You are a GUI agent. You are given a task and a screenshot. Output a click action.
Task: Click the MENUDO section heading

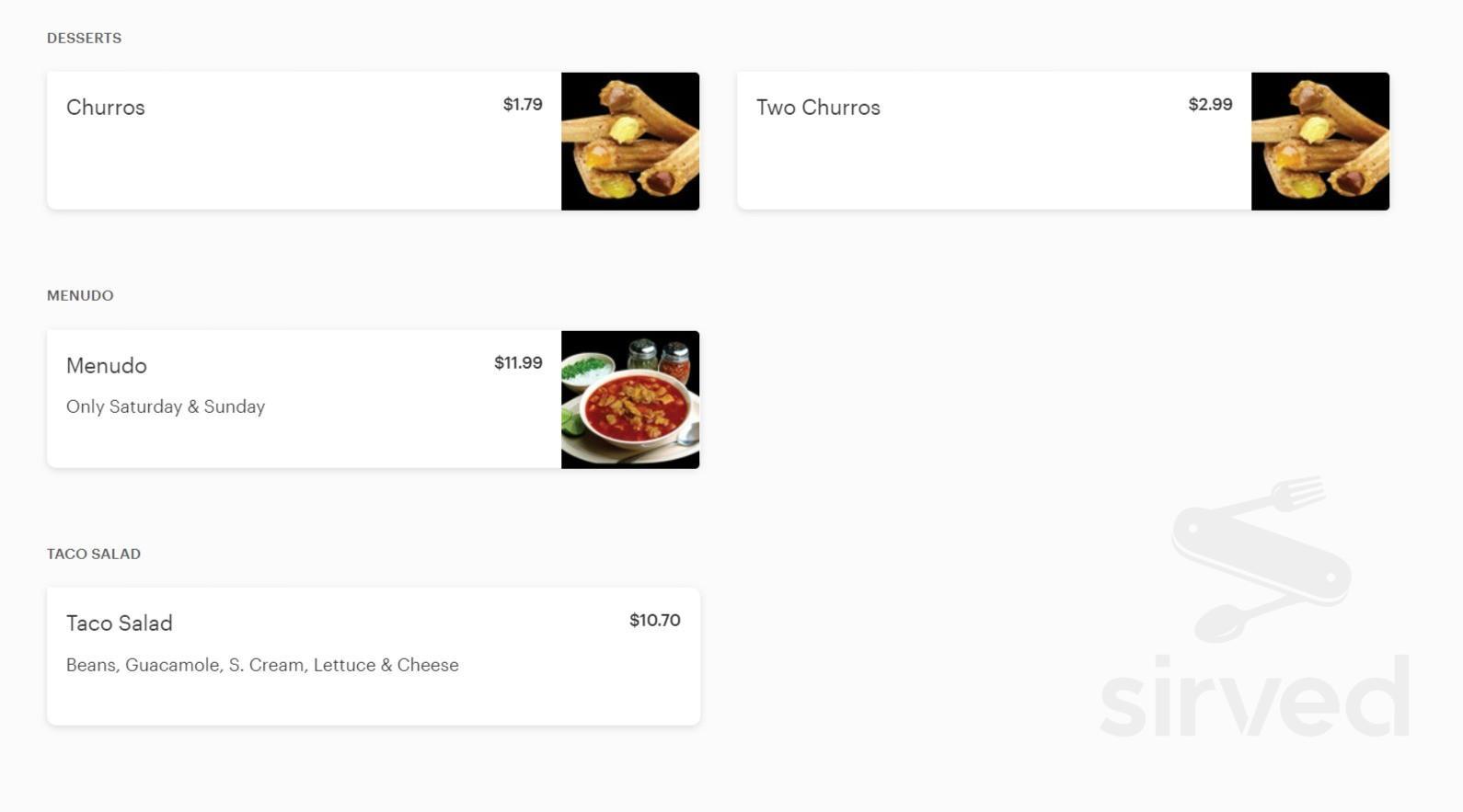pyautogui.click(x=80, y=295)
